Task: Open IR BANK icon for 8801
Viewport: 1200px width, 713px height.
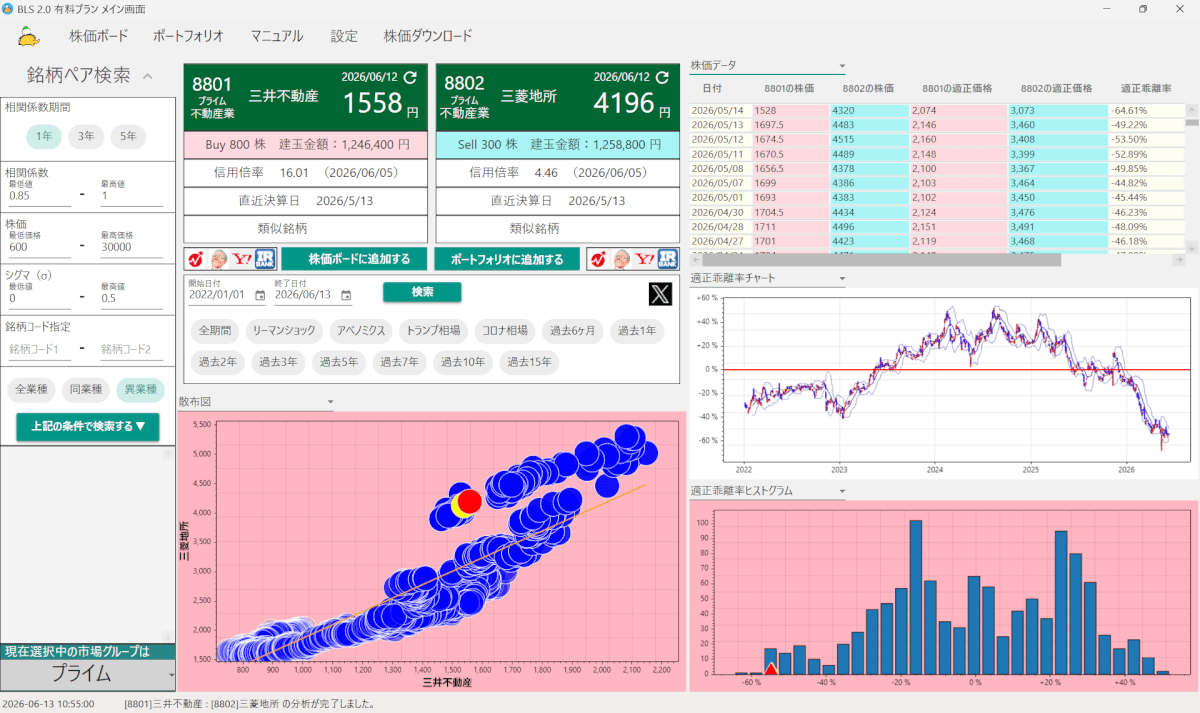Action: pos(265,259)
